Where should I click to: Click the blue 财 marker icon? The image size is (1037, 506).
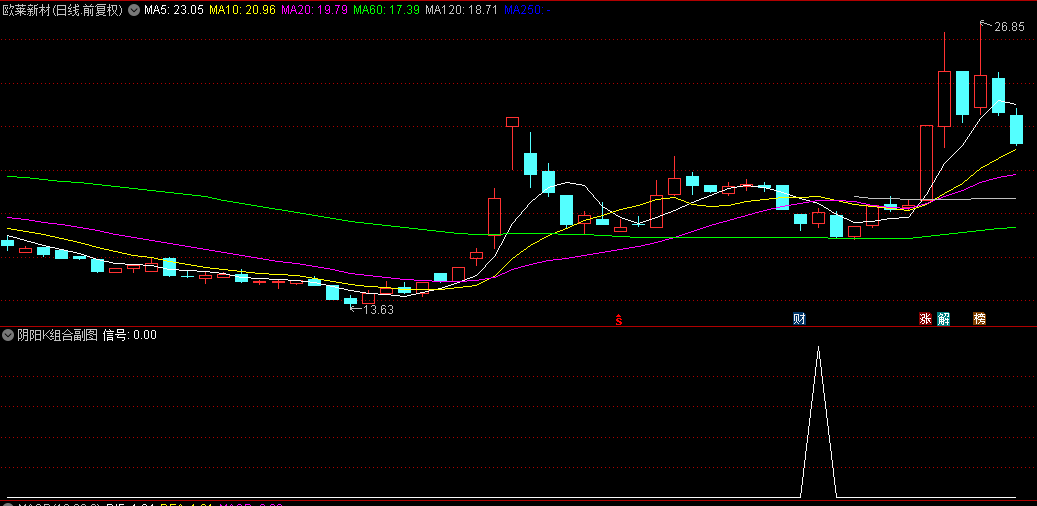tap(800, 319)
